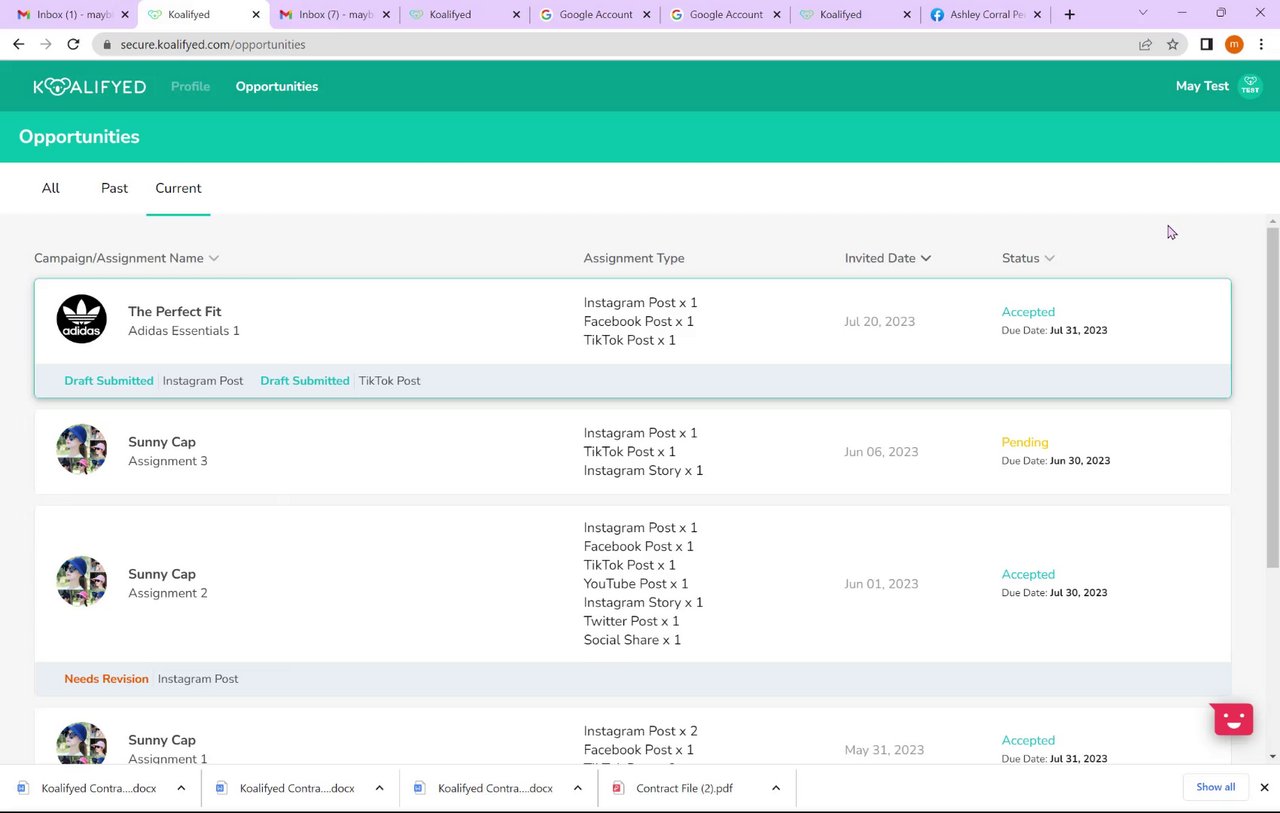This screenshot has width=1280, height=813.
Task: Open The Perfect Fit campaign
Action: 175,311
